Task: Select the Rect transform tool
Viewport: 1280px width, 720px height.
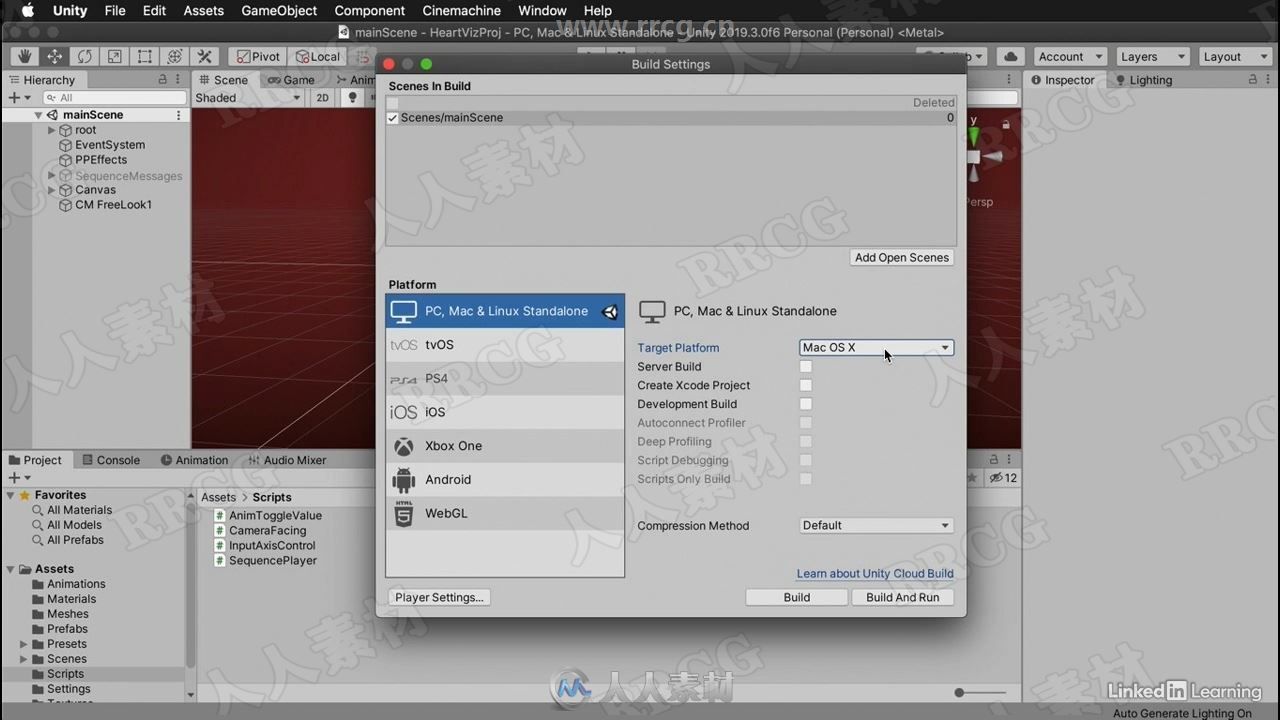Action: [144, 57]
